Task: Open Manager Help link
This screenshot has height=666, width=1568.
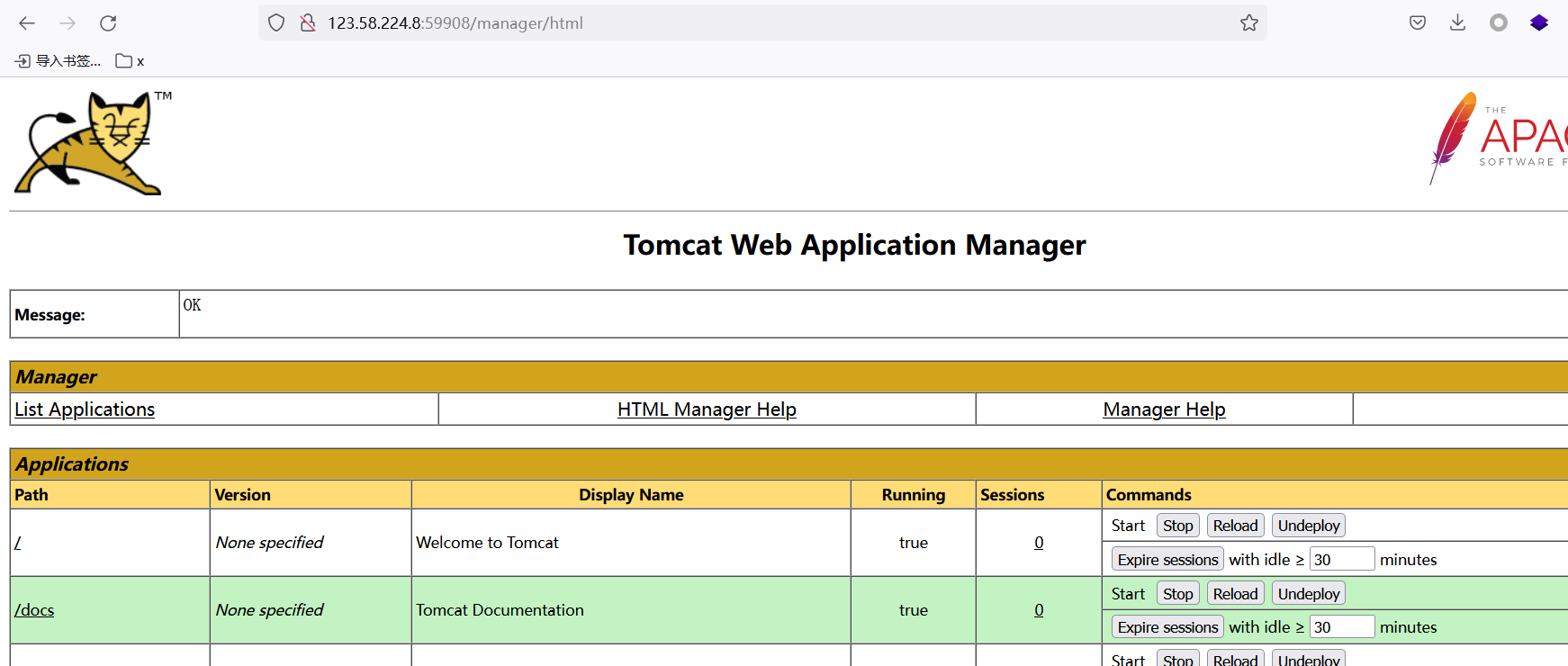Action: pos(1164,409)
